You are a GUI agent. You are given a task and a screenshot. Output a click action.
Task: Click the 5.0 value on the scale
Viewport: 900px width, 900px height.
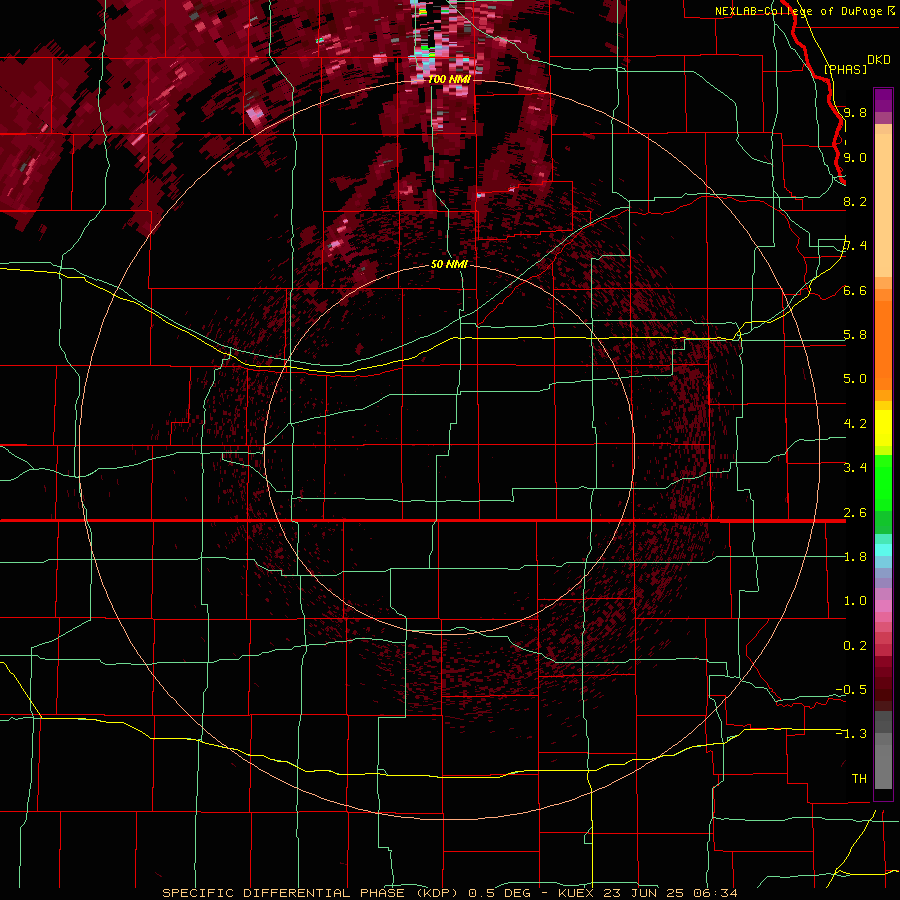click(x=855, y=379)
